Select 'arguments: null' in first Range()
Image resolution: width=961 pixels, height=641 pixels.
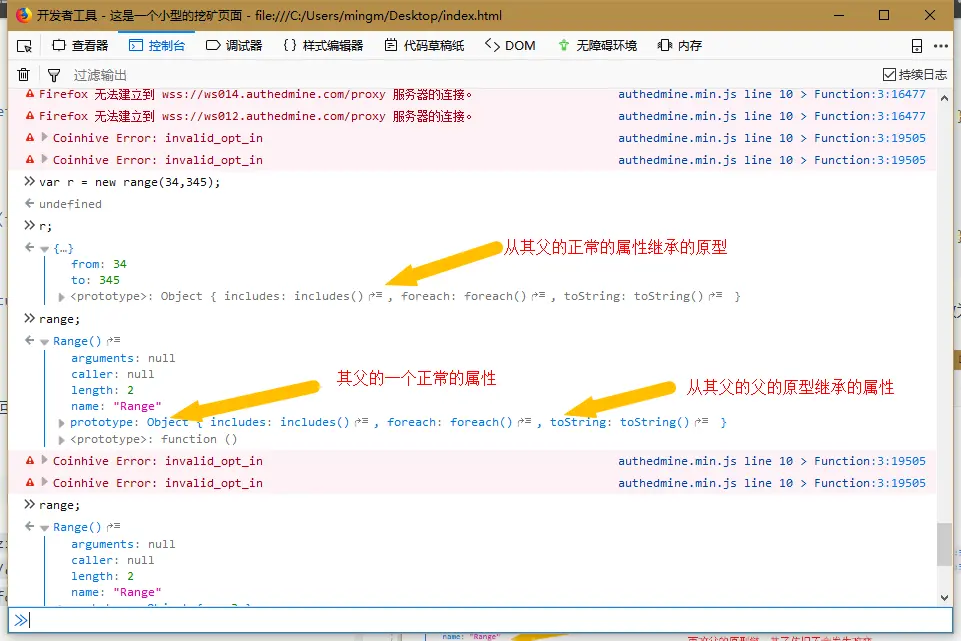[x=123, y=358]
